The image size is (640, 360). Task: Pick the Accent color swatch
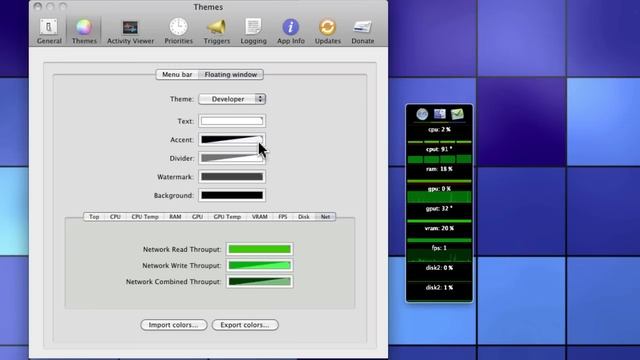(232, 140)
